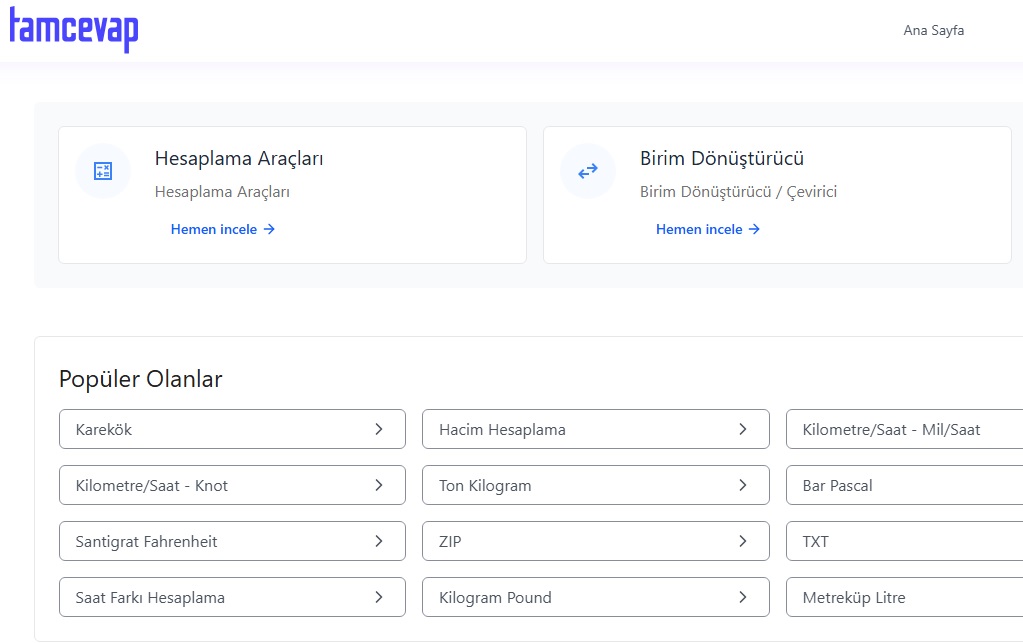The image size is (1023, 644).
Task: Click the chevron arrow beside Hacim Hesaplama
Action: (x=743, y=429)
